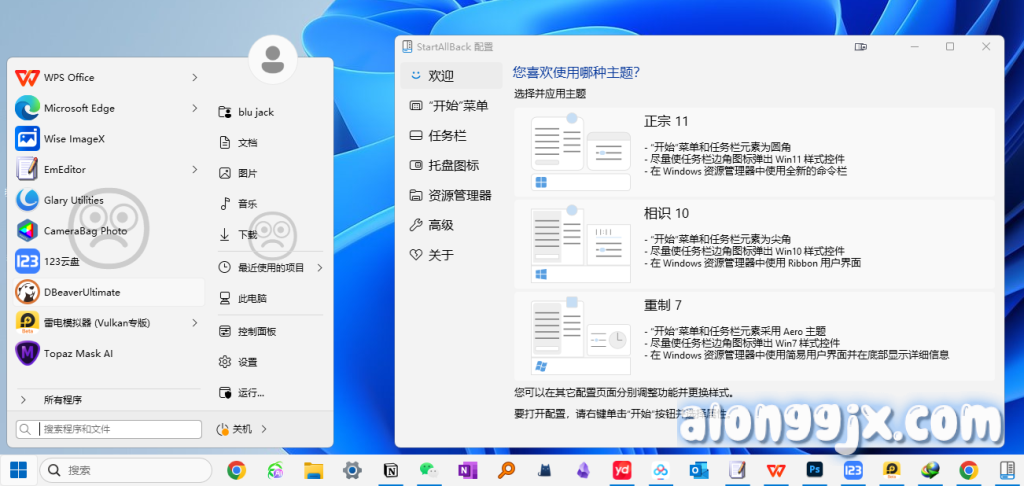Launch DBeaverUltimate from the Start menu
This screenshot has width=1024, height=486.
pos(108,293)
